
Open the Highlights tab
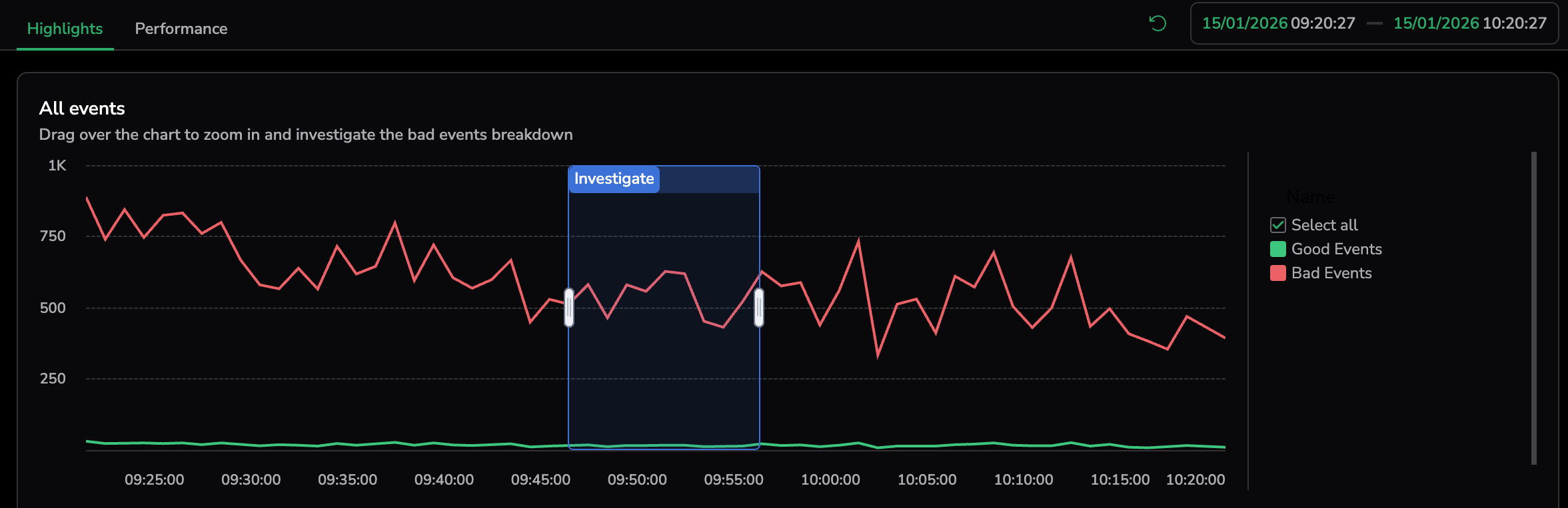[x=65, y=29]
